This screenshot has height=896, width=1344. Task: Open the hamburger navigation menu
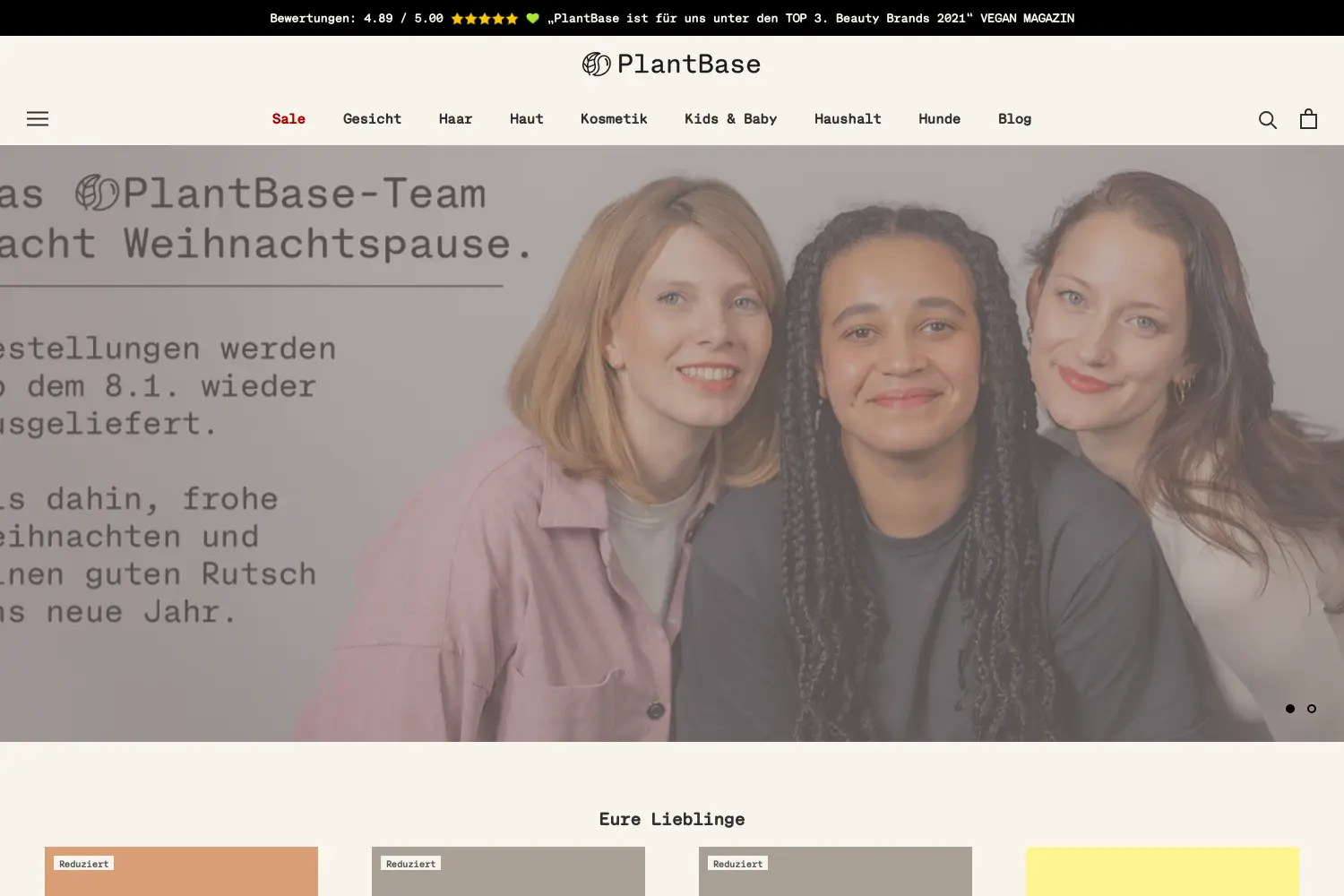click(38, 118)
